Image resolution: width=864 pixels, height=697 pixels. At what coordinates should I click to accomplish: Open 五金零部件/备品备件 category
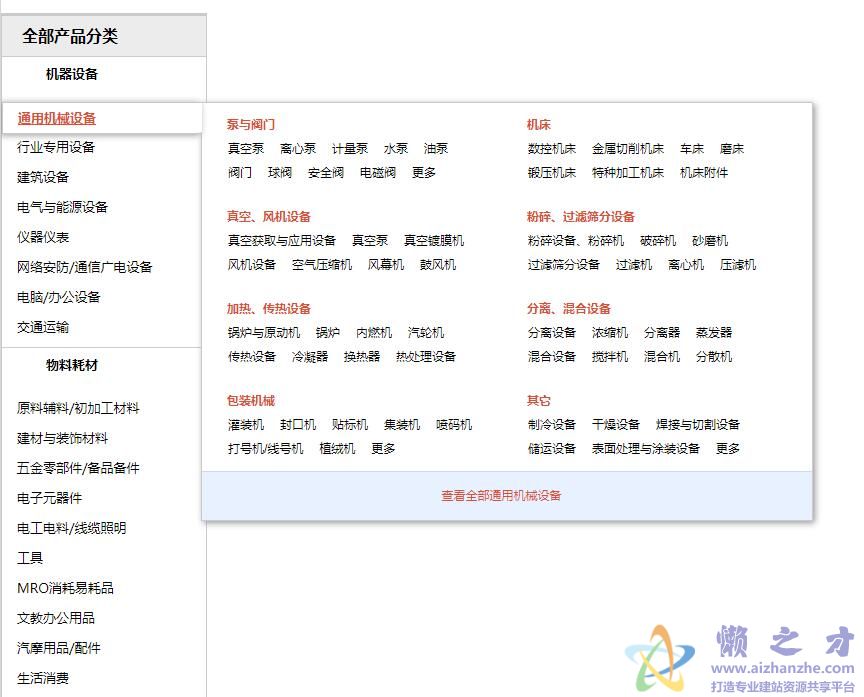pyautogui.click(x=78, y=468)
